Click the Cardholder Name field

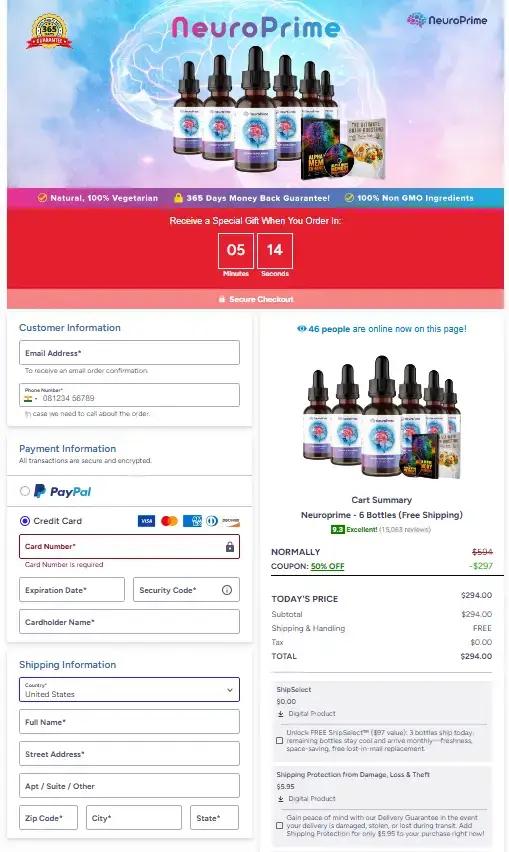(129, 622)
